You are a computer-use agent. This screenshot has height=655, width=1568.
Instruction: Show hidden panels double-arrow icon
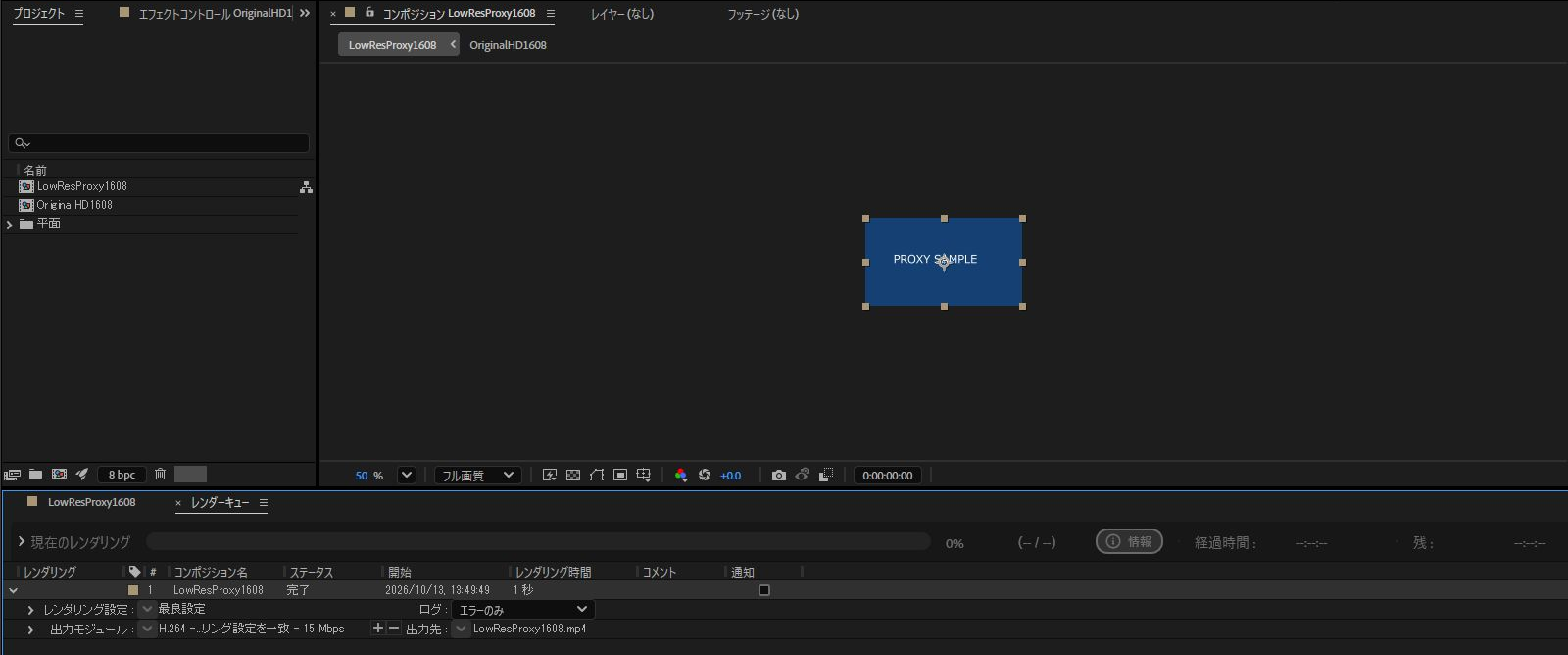(x=305, y=14)
